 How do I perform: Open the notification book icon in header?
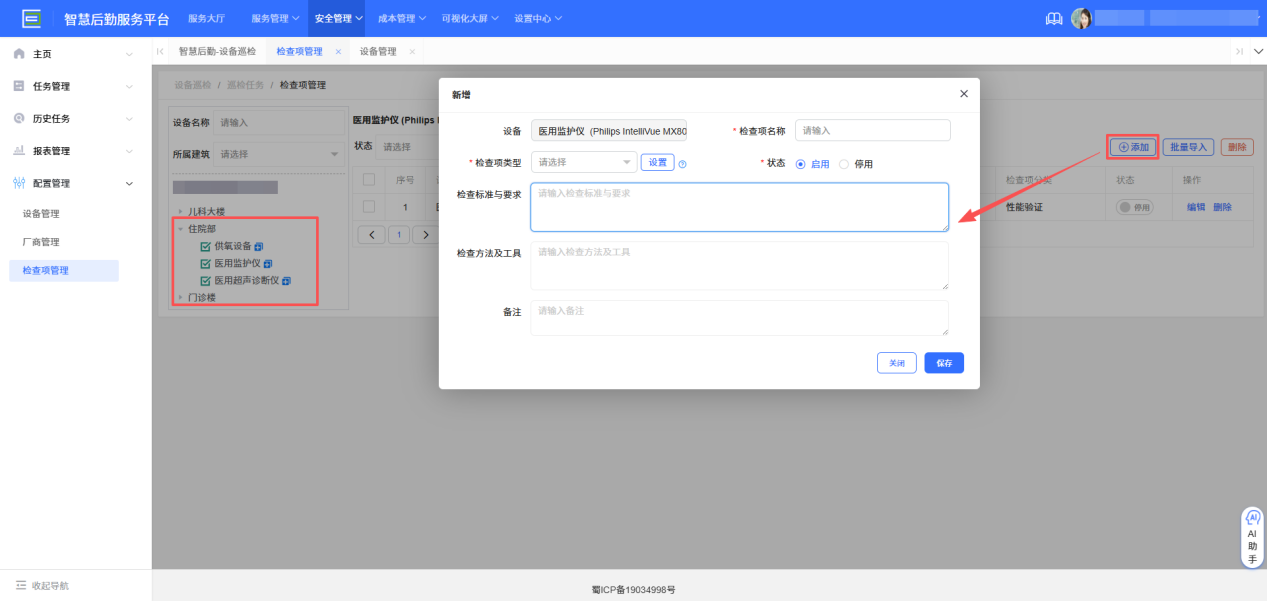point(1053,17)
